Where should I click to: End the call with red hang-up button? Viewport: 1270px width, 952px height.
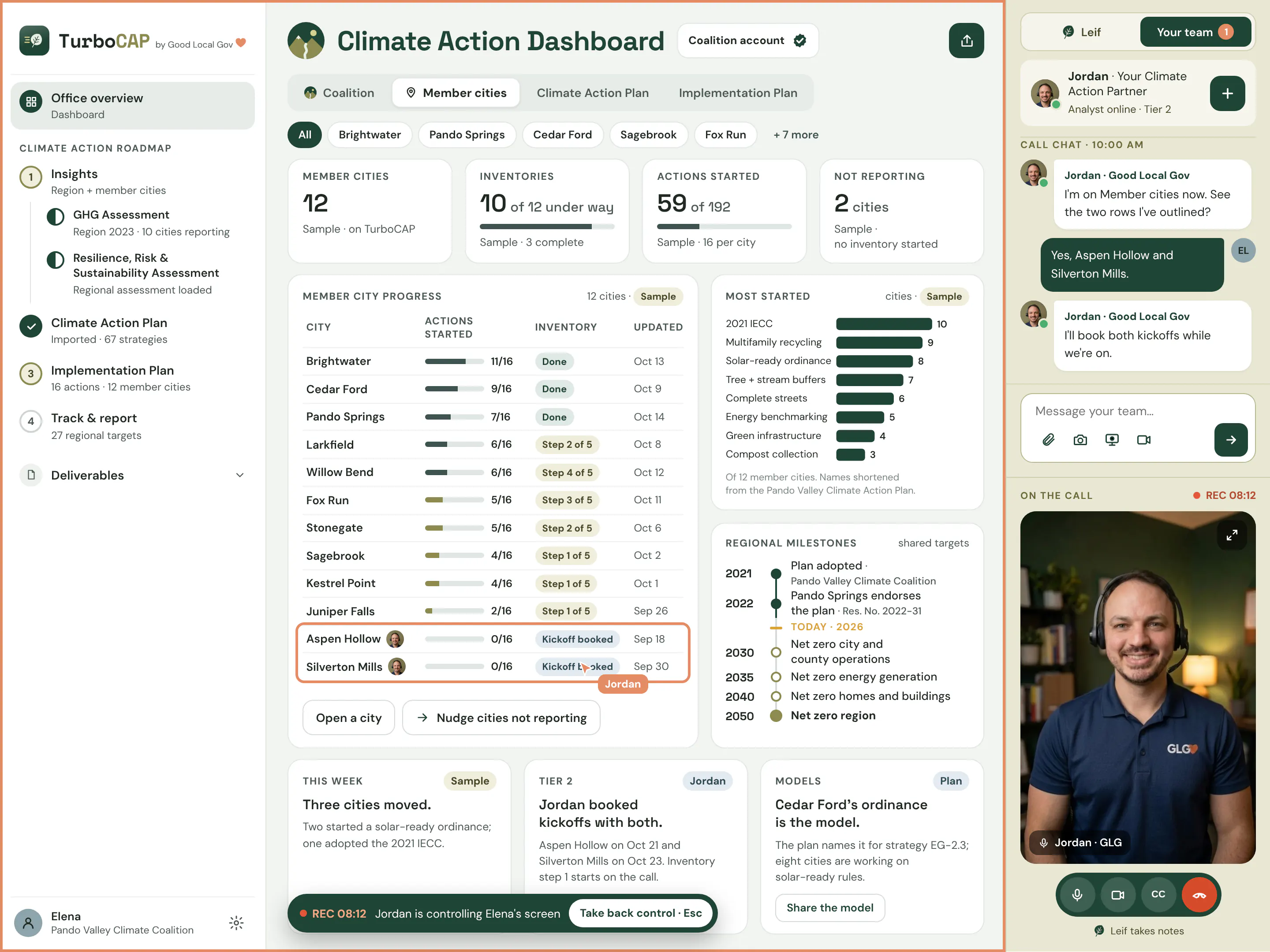[x=1199, y=895]
